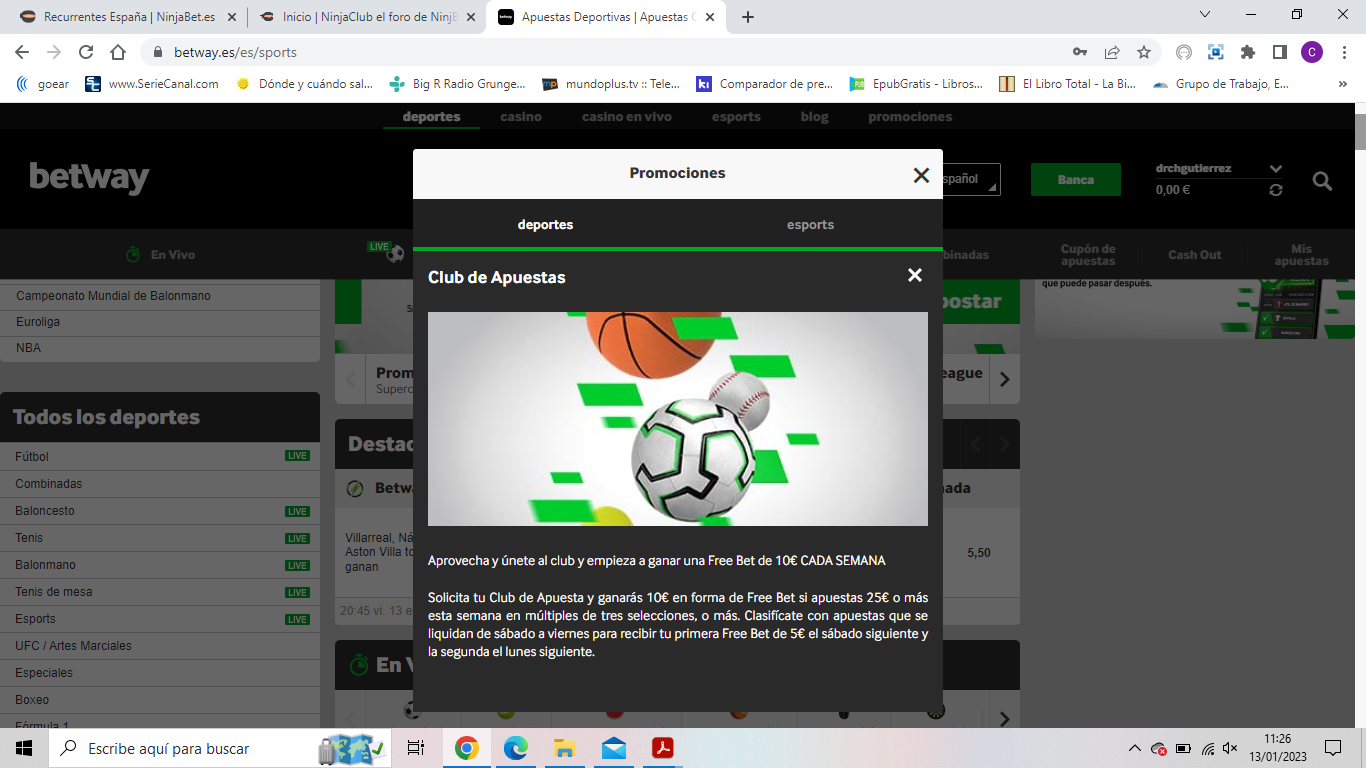The width and height of the screenshot is (1366, 768).
Task: Click the Share page icon
Action: coord(1112,52)
